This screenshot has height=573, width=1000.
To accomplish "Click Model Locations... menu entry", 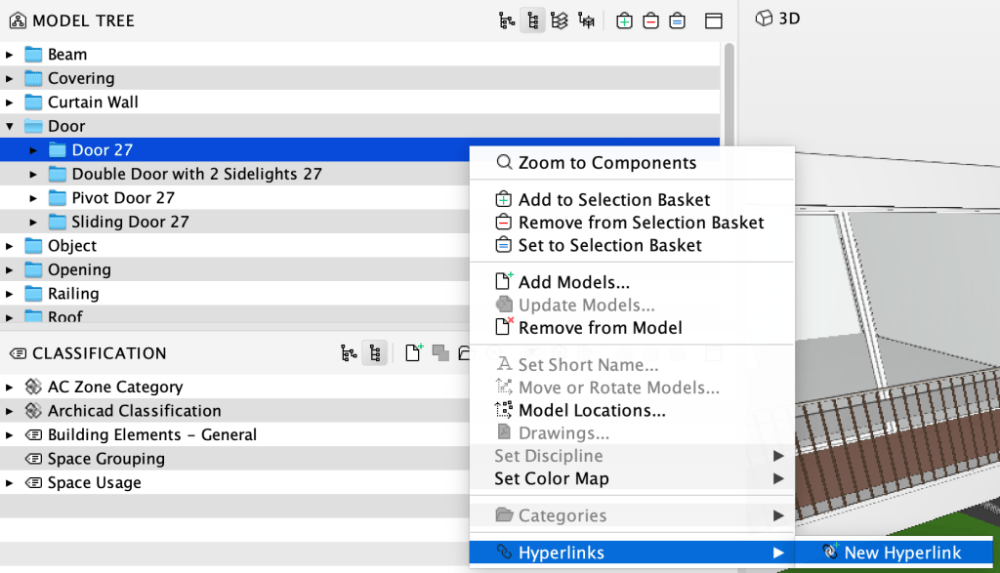I will click(591, 410).
